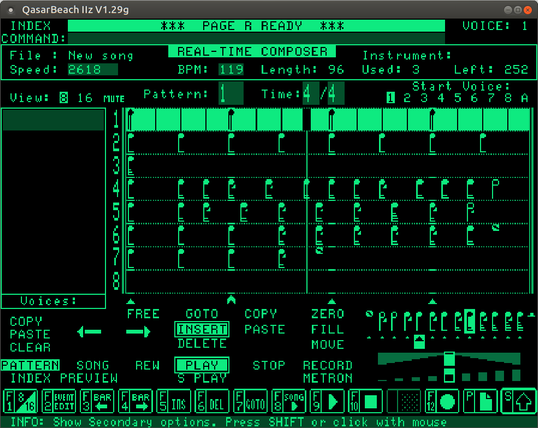Click COPY beside the ZERO command
Screen dimensions: 538x428
(260, 314)
